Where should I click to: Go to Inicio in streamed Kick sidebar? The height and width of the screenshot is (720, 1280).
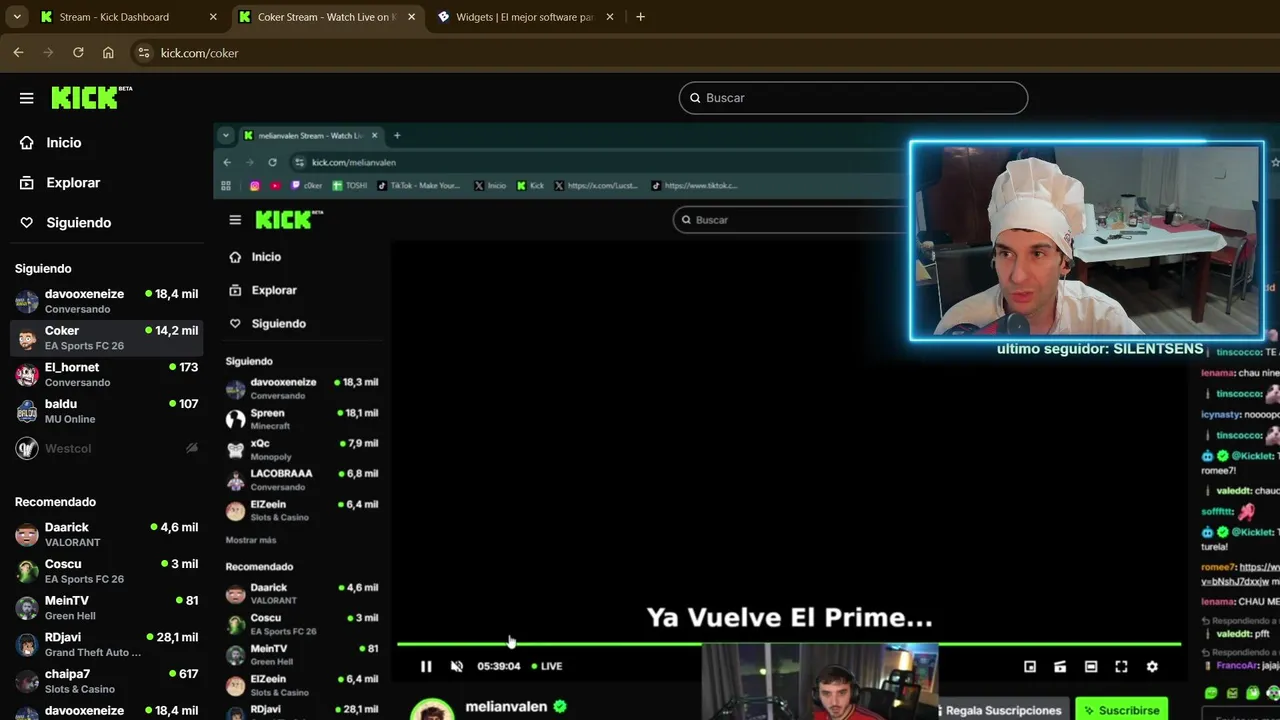(x=256, y=257)
